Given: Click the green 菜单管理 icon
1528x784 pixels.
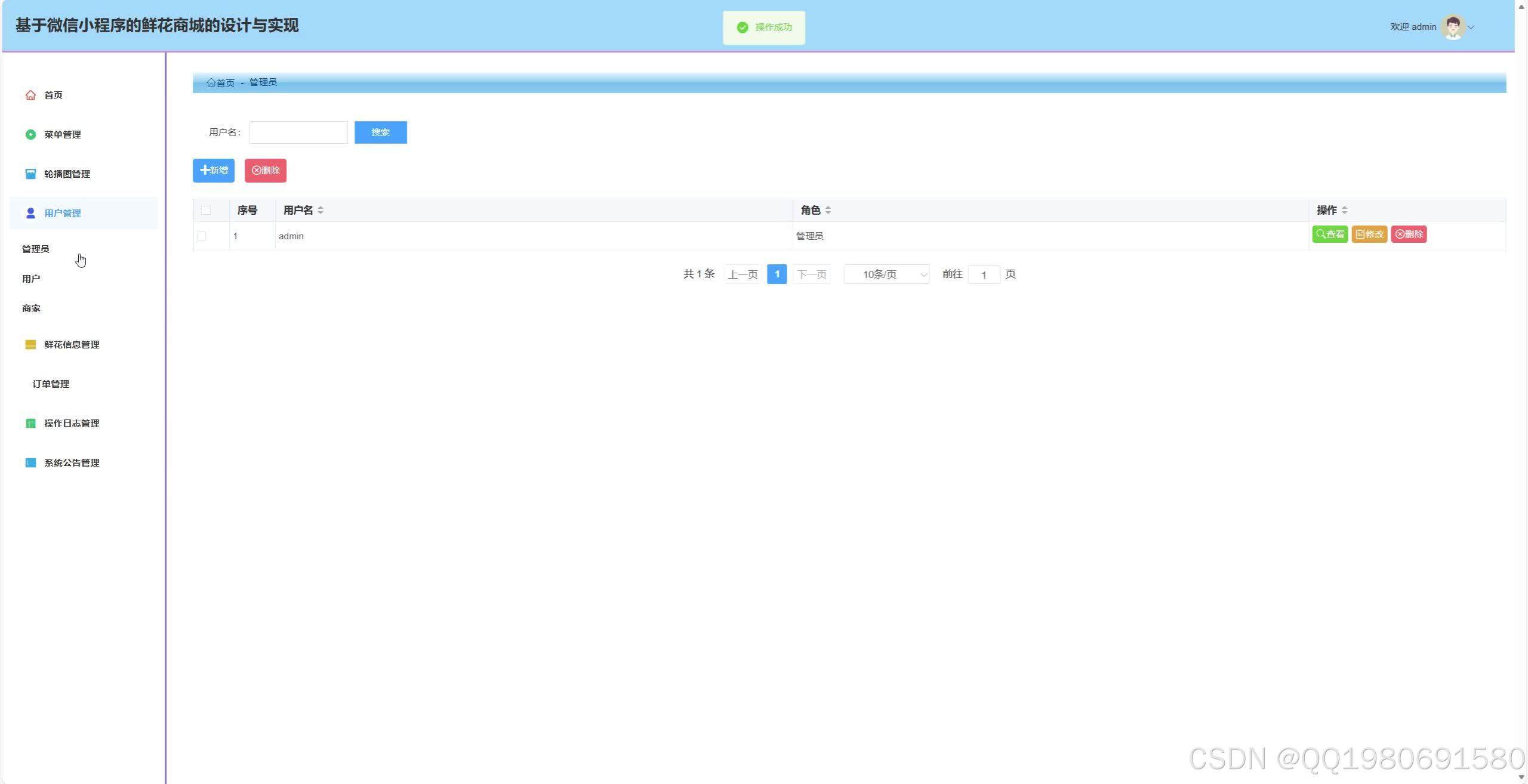Looking at the screenshot, I should [30, 135].
